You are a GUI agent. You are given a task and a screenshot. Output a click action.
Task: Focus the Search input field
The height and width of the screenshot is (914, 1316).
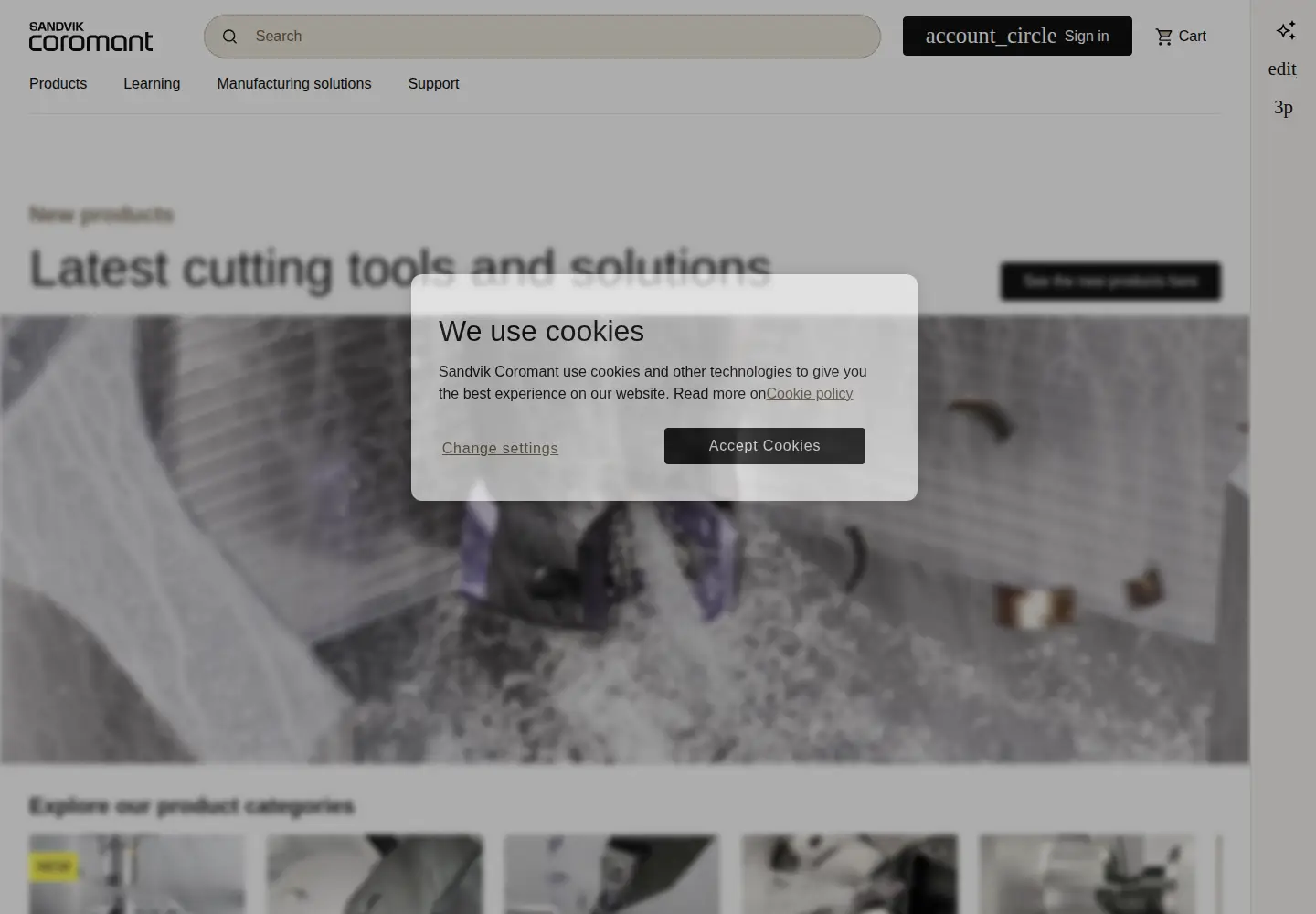click(x=542, y=37)
